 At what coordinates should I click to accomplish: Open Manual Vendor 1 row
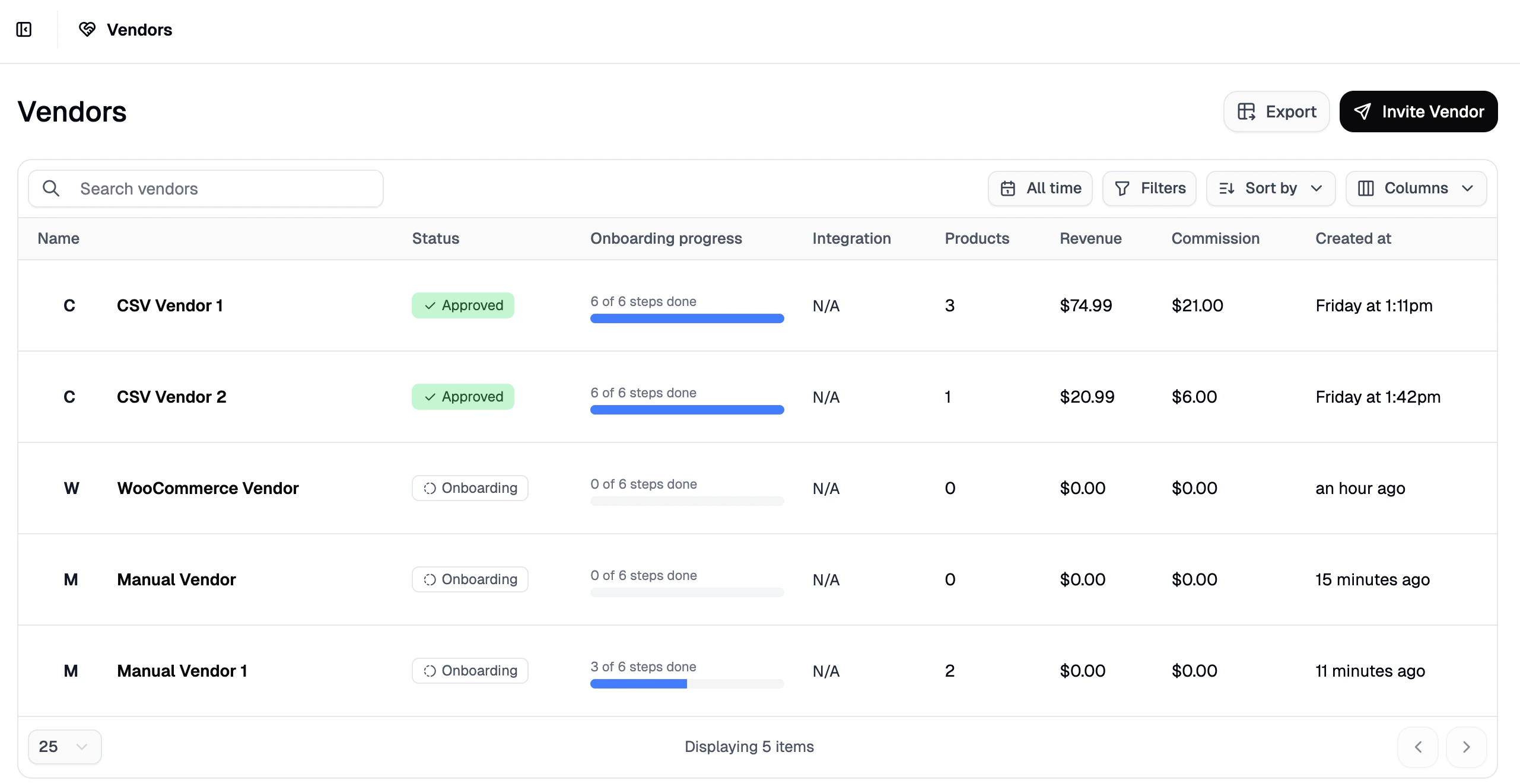(x=757, y=671)
